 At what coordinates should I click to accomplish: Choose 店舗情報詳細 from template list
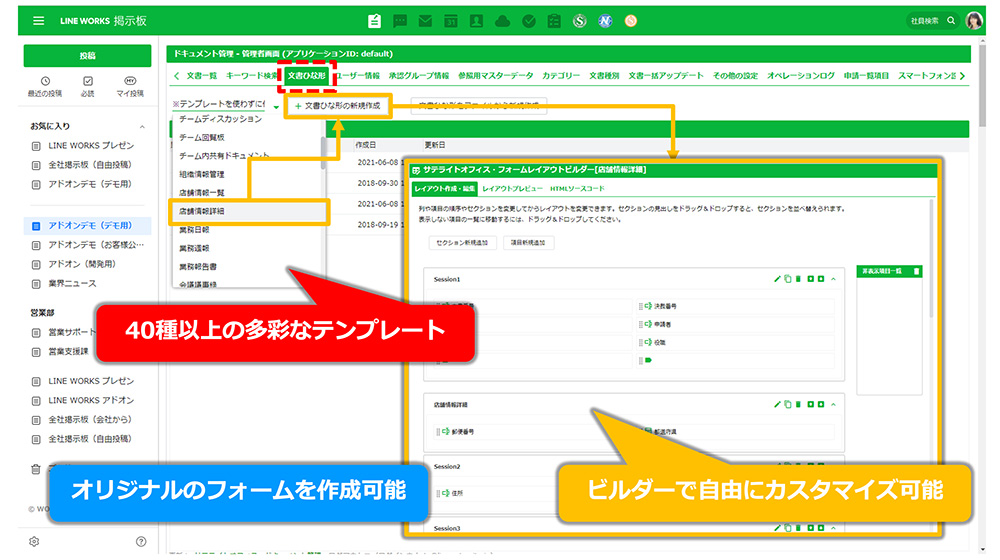tap(249, 211)
